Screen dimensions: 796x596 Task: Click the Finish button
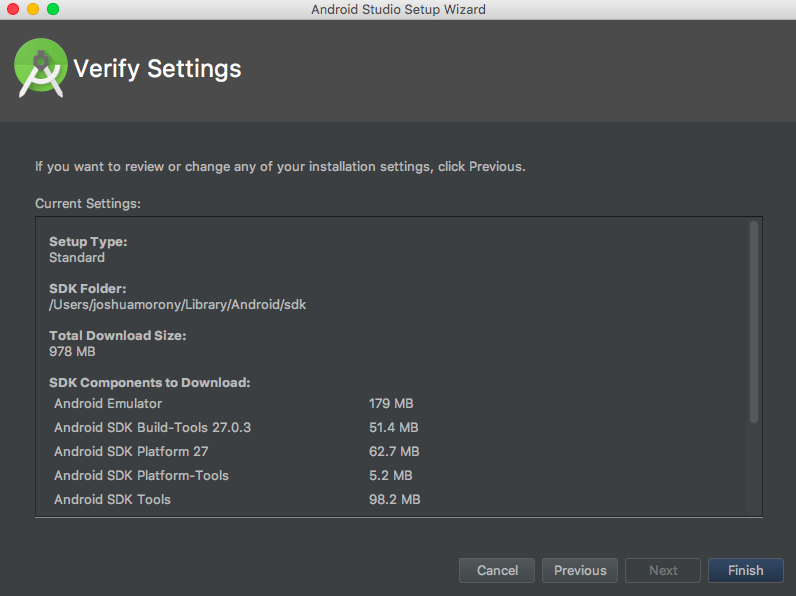point(745,571)
